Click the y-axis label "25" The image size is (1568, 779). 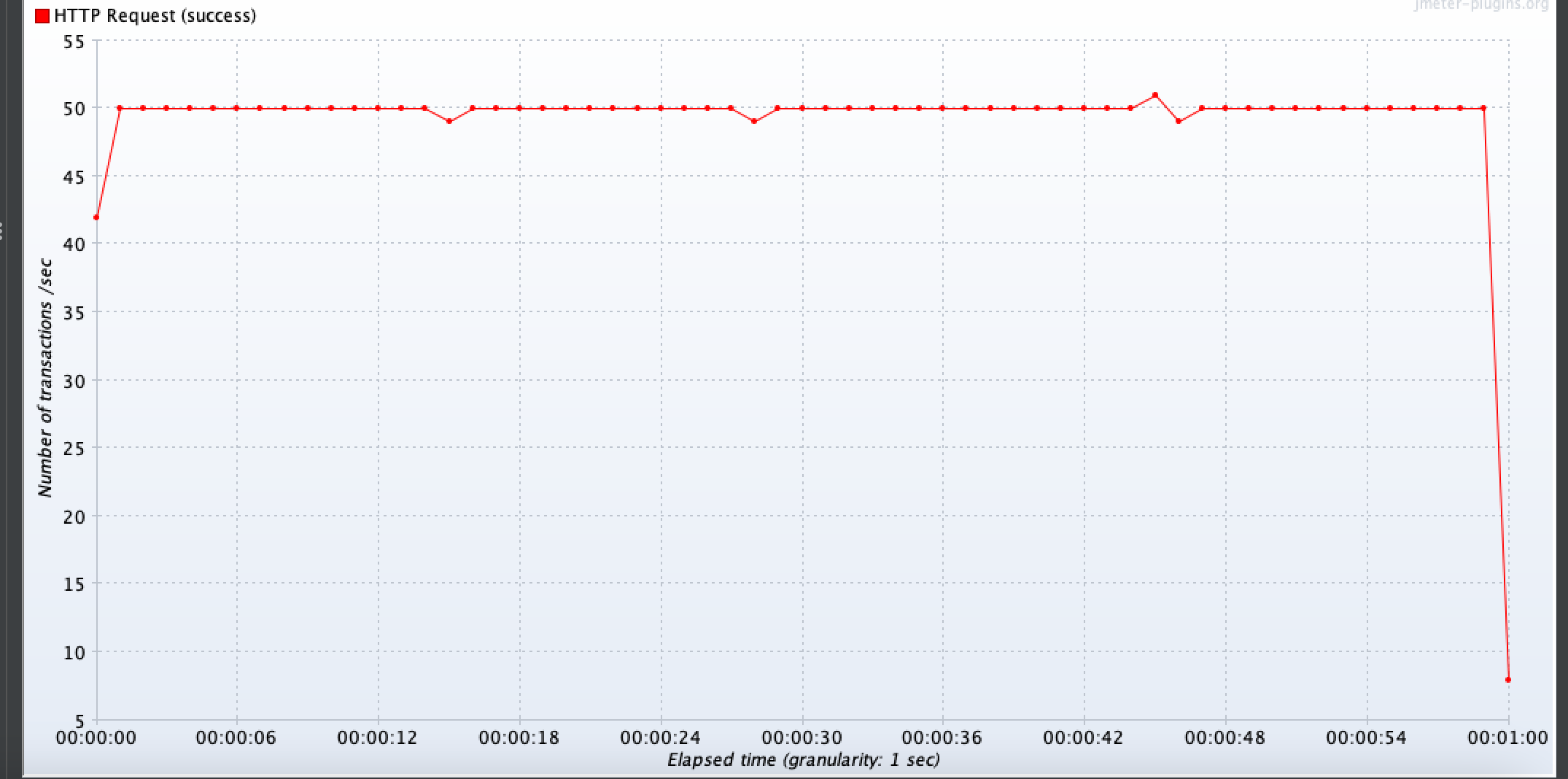click(74, 449)
